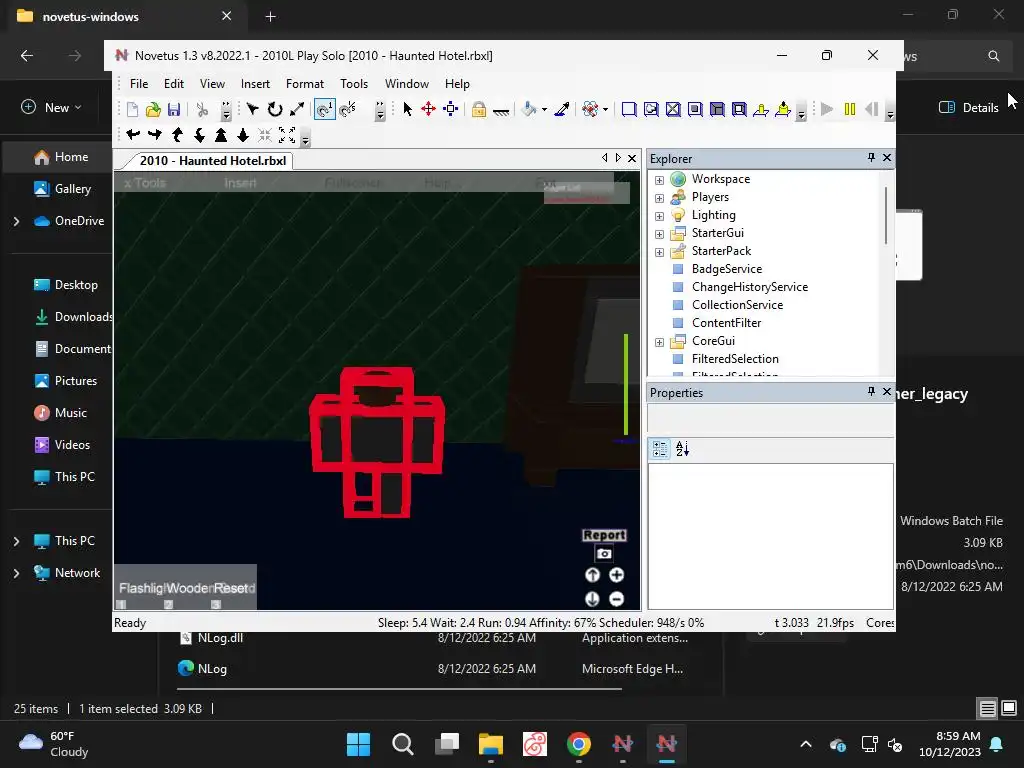Toggle Categorized view in Properties panel

(x=660, y=449)
